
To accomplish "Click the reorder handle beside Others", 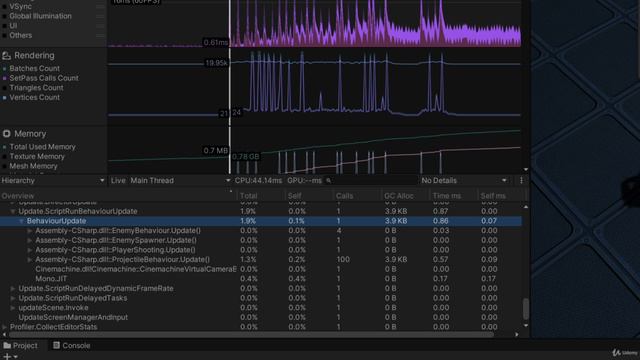I will coord(100,36).
